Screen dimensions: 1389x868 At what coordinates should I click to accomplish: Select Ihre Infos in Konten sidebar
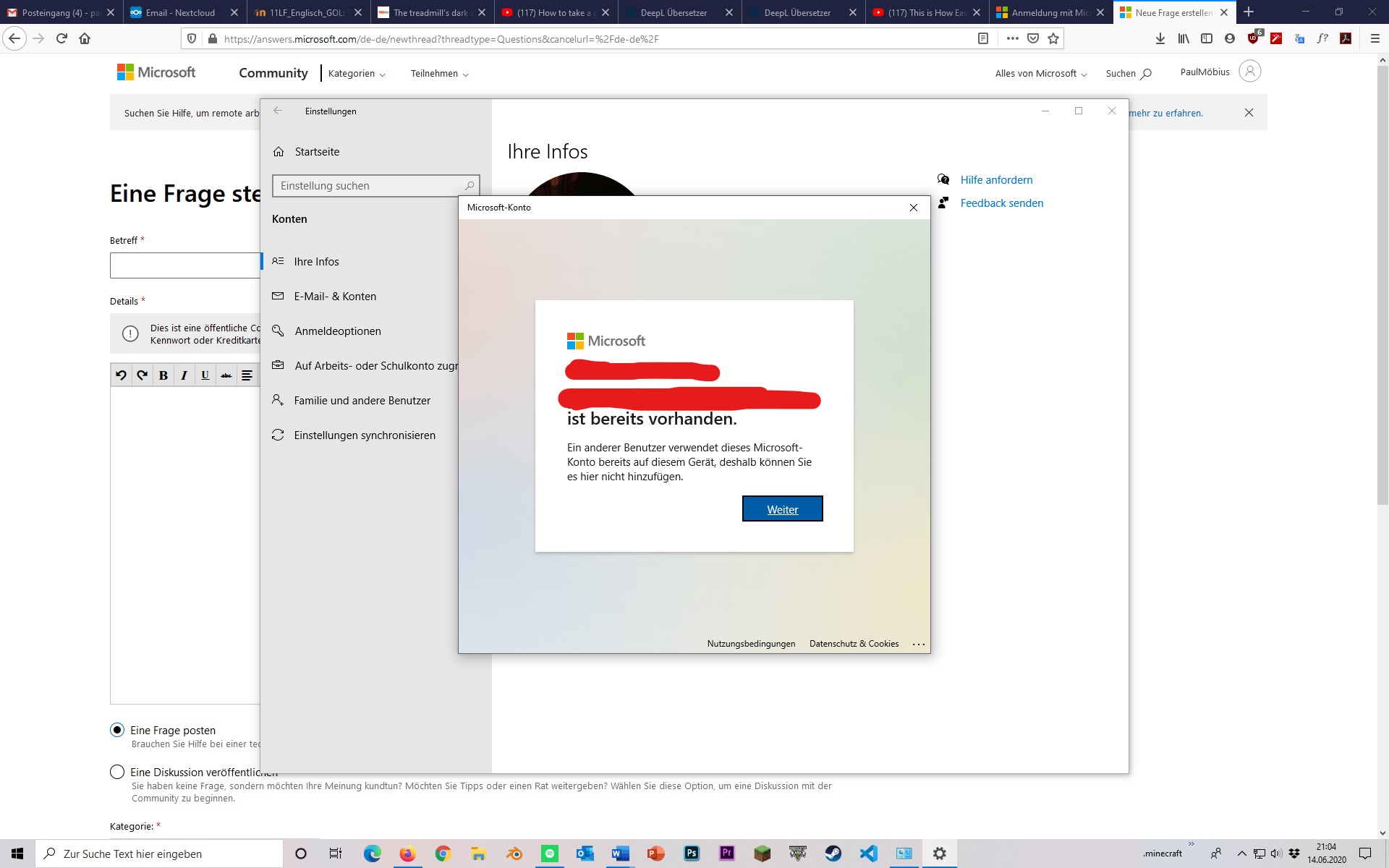tap(316, 262)
